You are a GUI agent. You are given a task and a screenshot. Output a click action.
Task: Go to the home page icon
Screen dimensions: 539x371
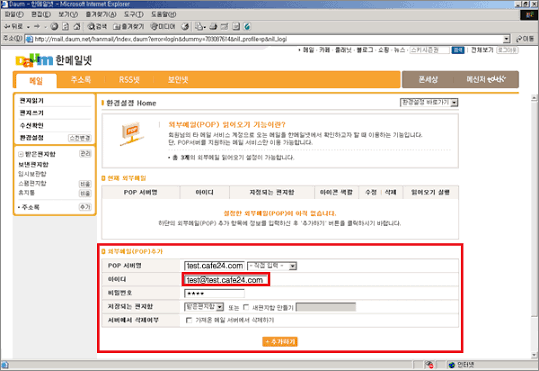coord(77,26)
